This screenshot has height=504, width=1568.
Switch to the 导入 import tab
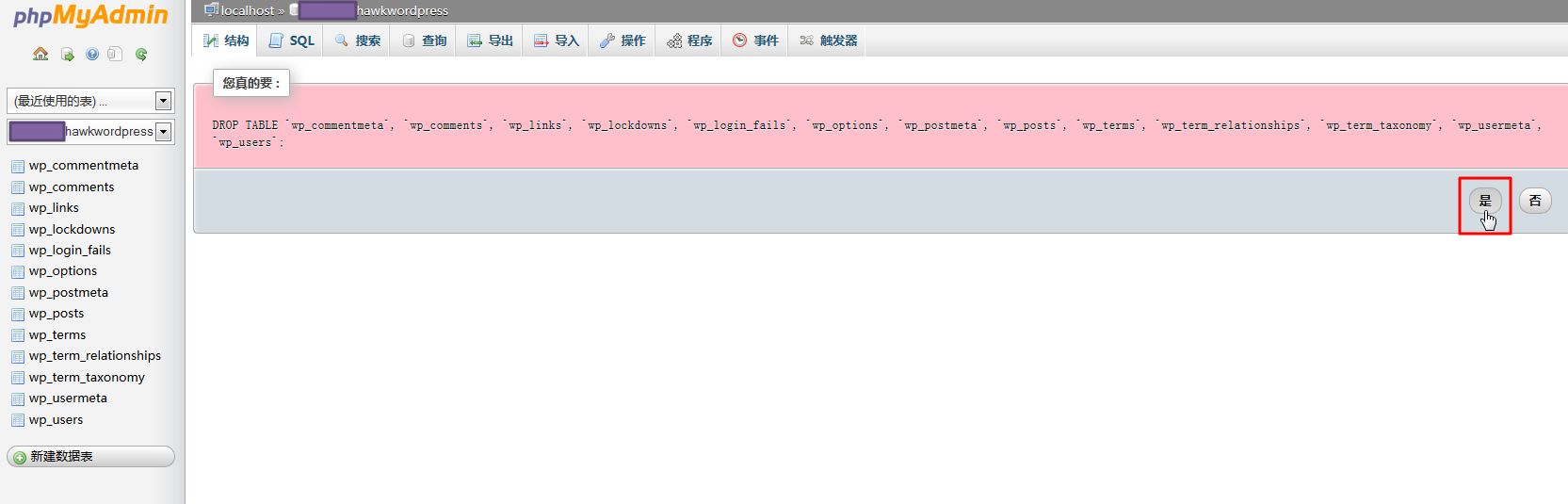pos(556,41)
